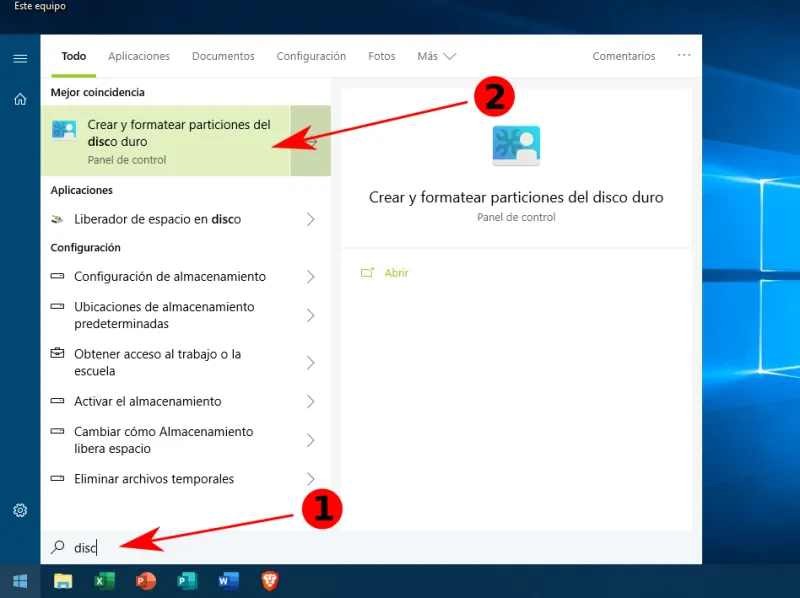Image resolution: width=800 pixels, height=598 pixels.
Task: Click the Ubicaciones de almacenamiento predeterminadas icon
Action: pyautogui.click(x=57, y=306)
